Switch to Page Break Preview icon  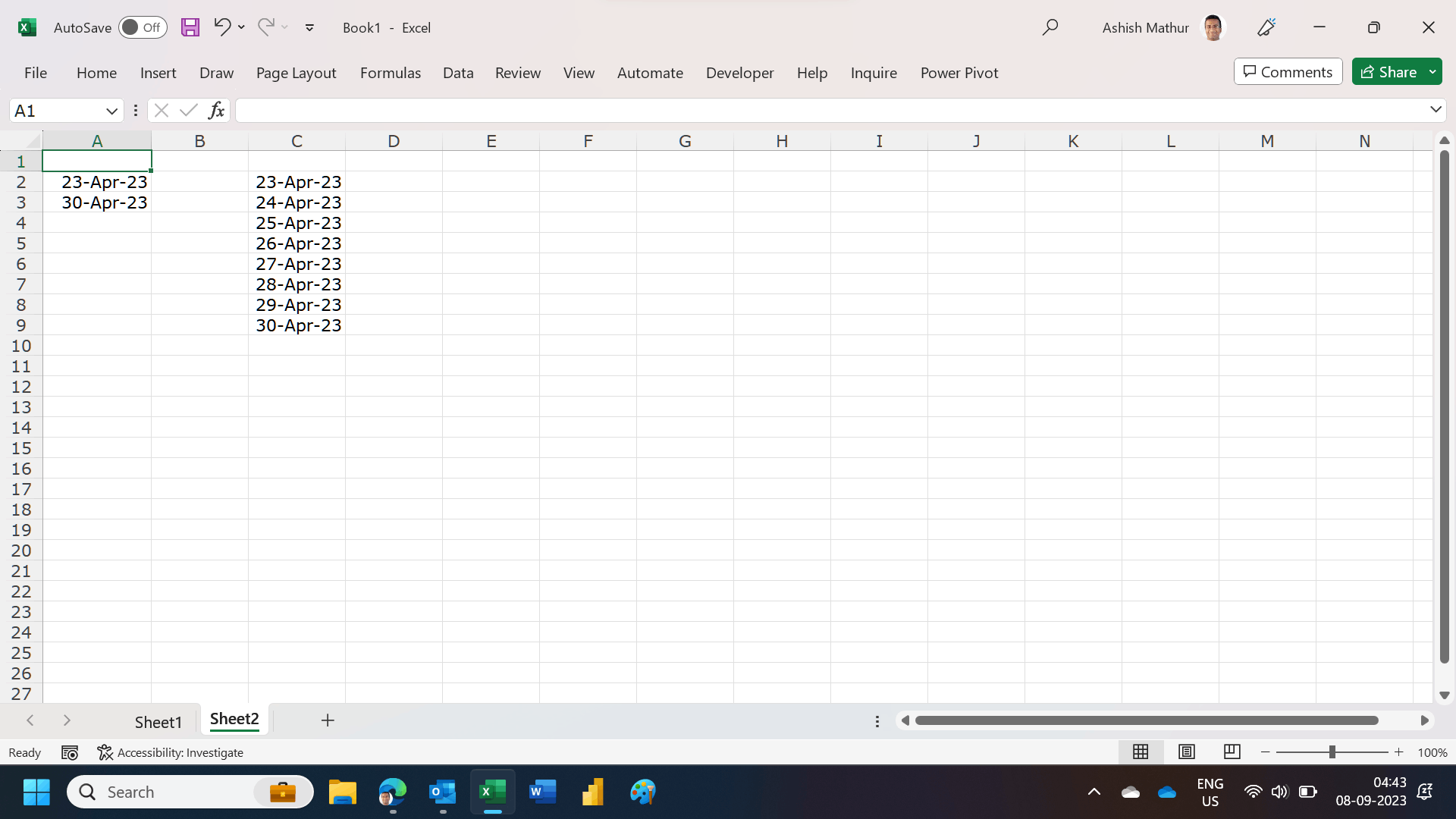click(1232, 752)
